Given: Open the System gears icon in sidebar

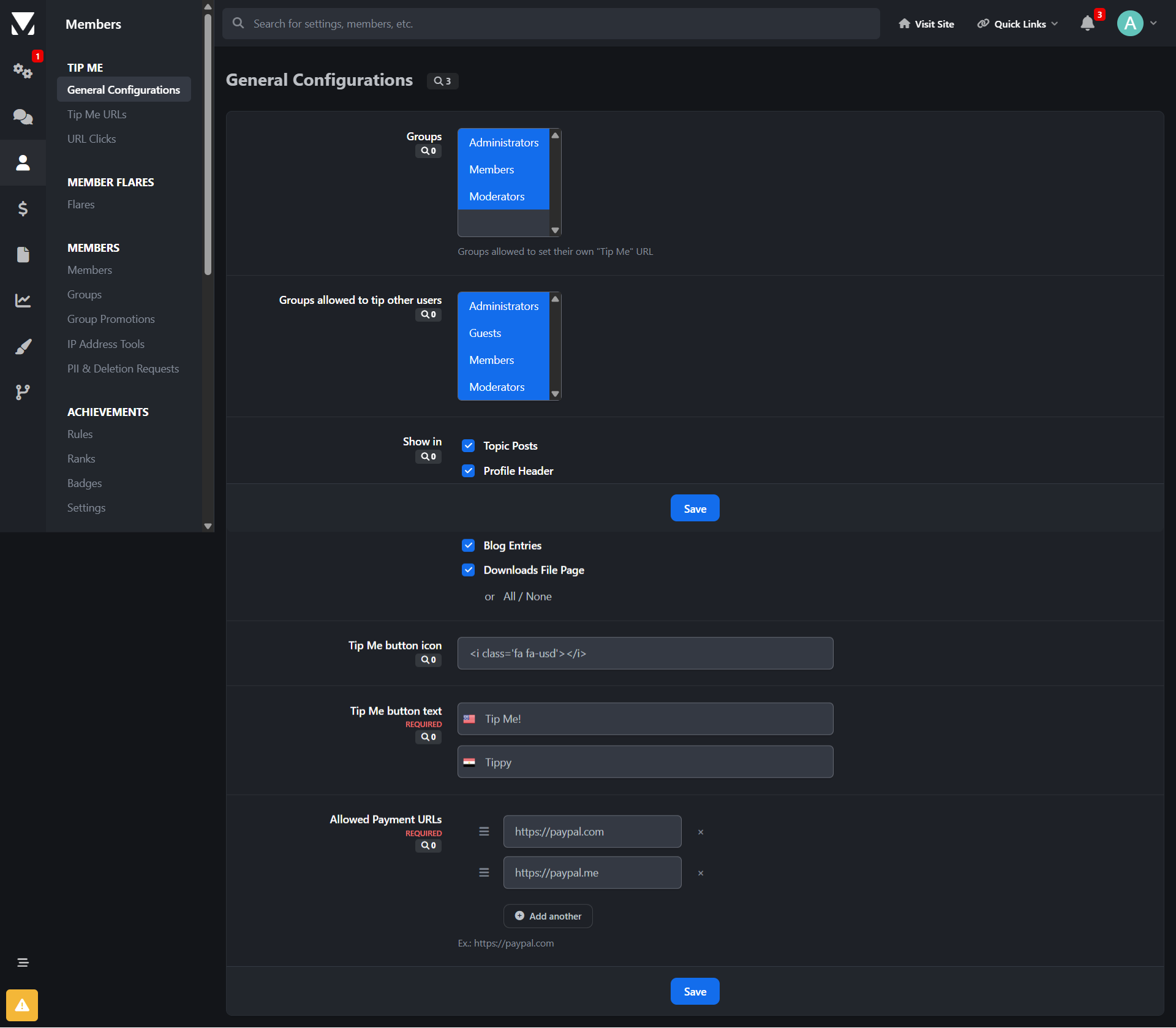Looking at the screenshot, I should 23,70.
